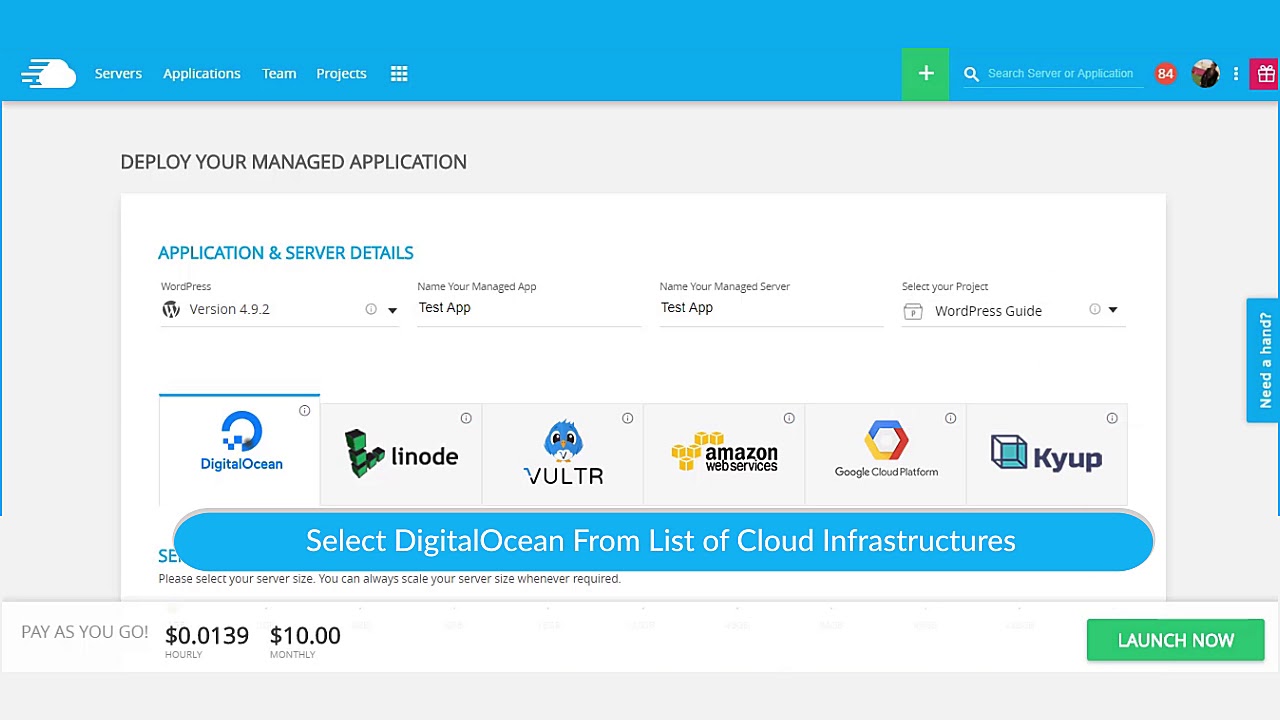The width and height of the screenshot is (1280, 720).
Task: Open the Servers menu
Action: pos(118,73)
